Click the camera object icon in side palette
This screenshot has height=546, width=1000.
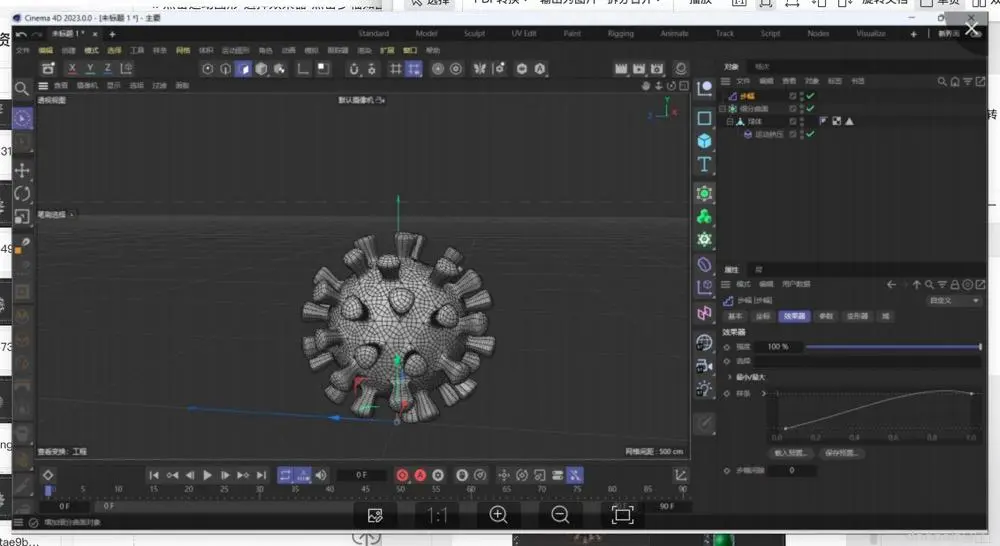point(704,364)
